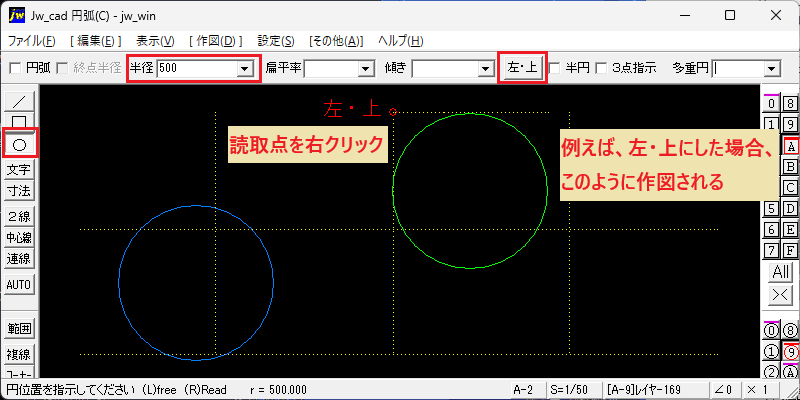Select the 連線 connected-line tool

point(19,259)
